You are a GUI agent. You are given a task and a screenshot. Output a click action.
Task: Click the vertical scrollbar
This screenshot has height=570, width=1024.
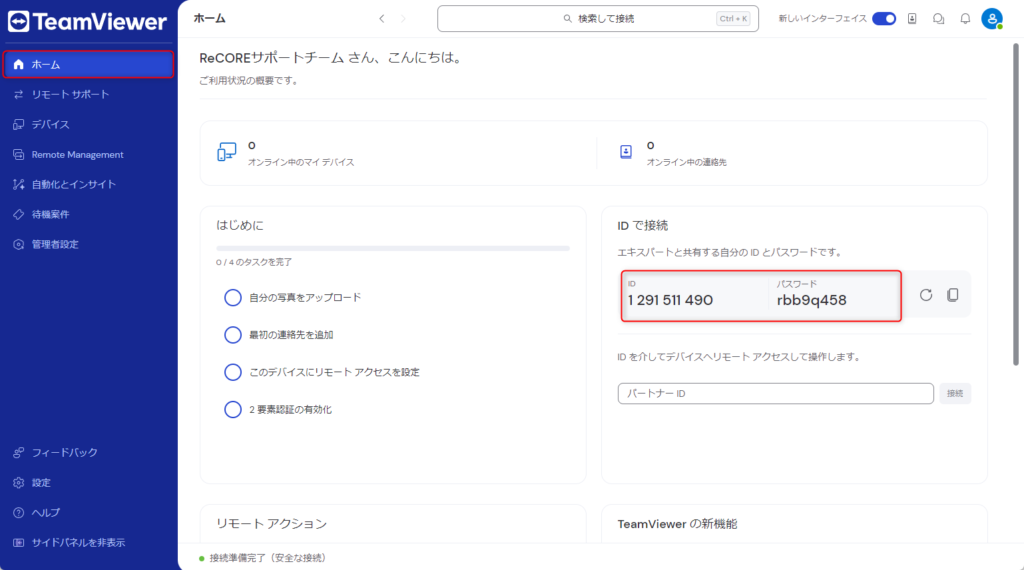1016,204
